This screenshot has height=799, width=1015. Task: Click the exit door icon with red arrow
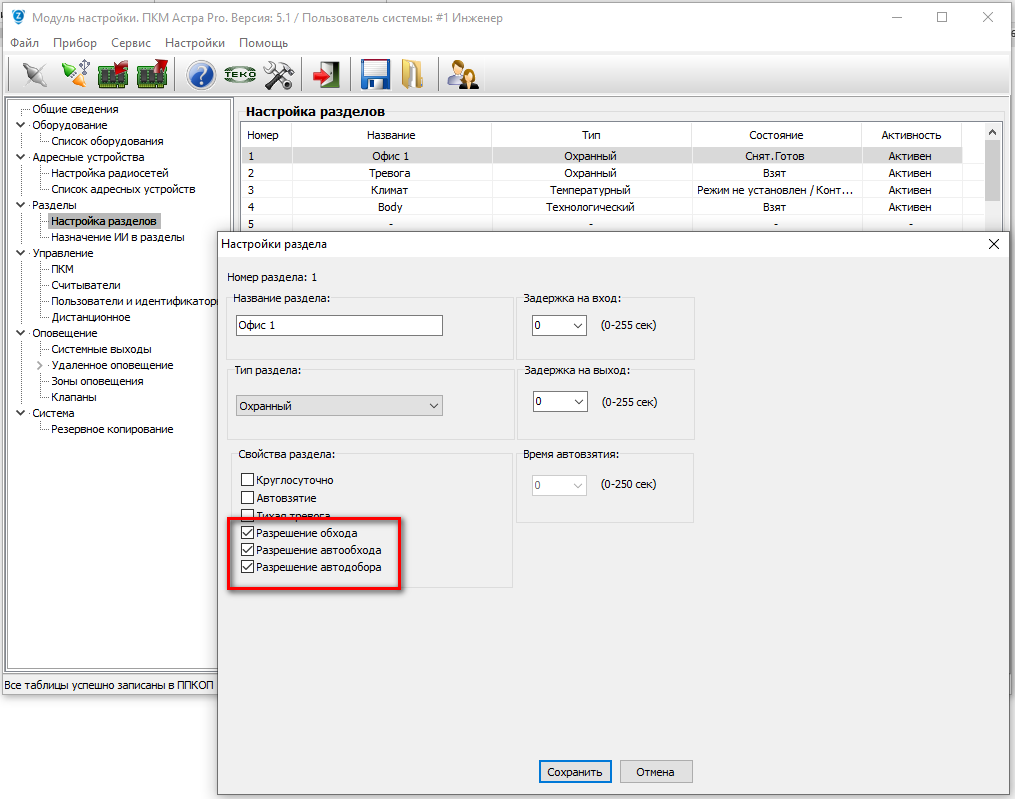pyautogui.click(x=326, y=75)
